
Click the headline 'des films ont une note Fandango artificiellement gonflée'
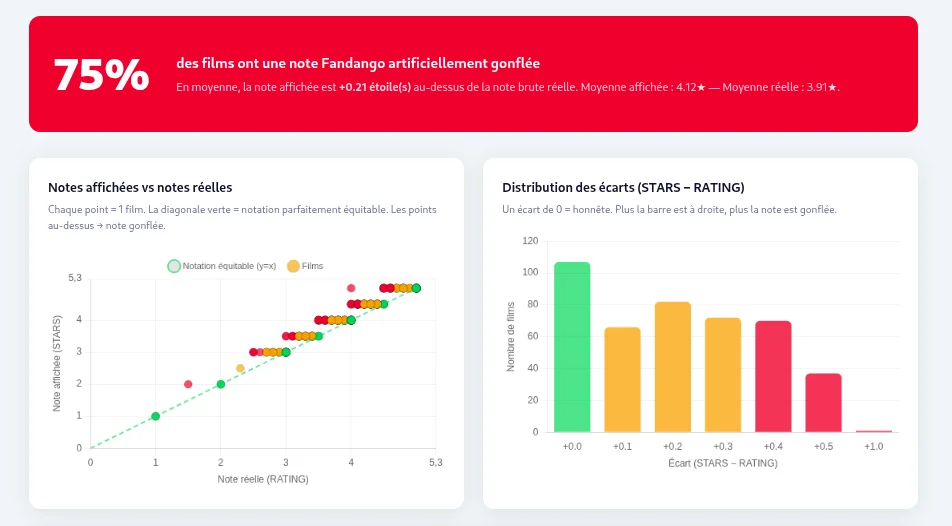(358, 63)
